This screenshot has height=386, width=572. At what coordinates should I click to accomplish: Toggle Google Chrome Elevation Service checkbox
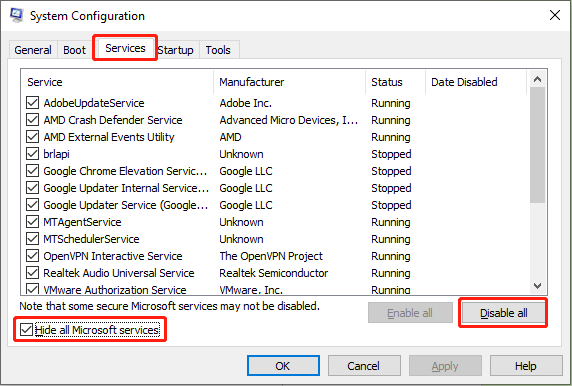click(x=32, y=171)
